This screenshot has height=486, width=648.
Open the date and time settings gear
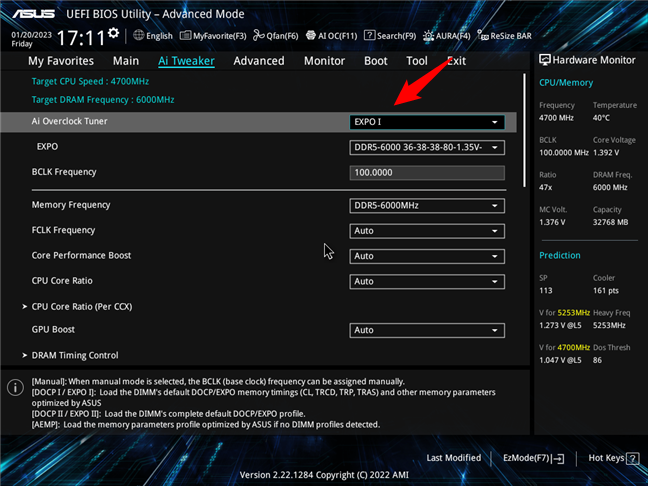coord(113,33)
